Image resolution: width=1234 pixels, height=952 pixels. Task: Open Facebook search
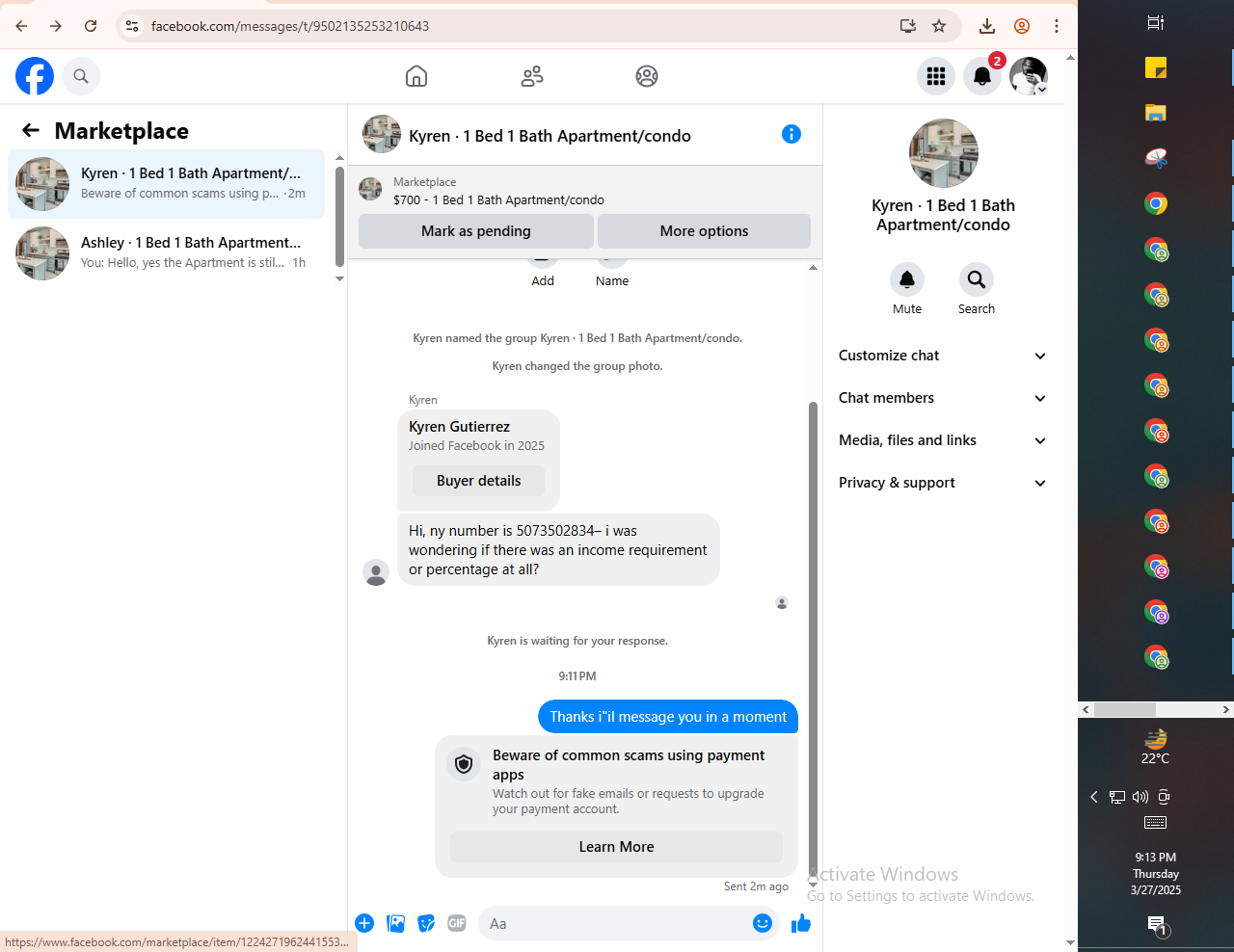81,76
